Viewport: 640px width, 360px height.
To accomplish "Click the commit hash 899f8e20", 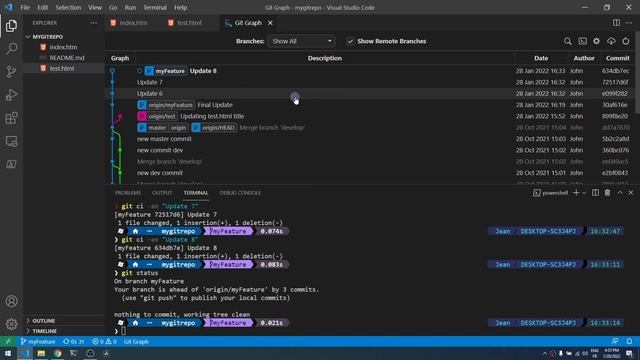I will tap(615, 116).
